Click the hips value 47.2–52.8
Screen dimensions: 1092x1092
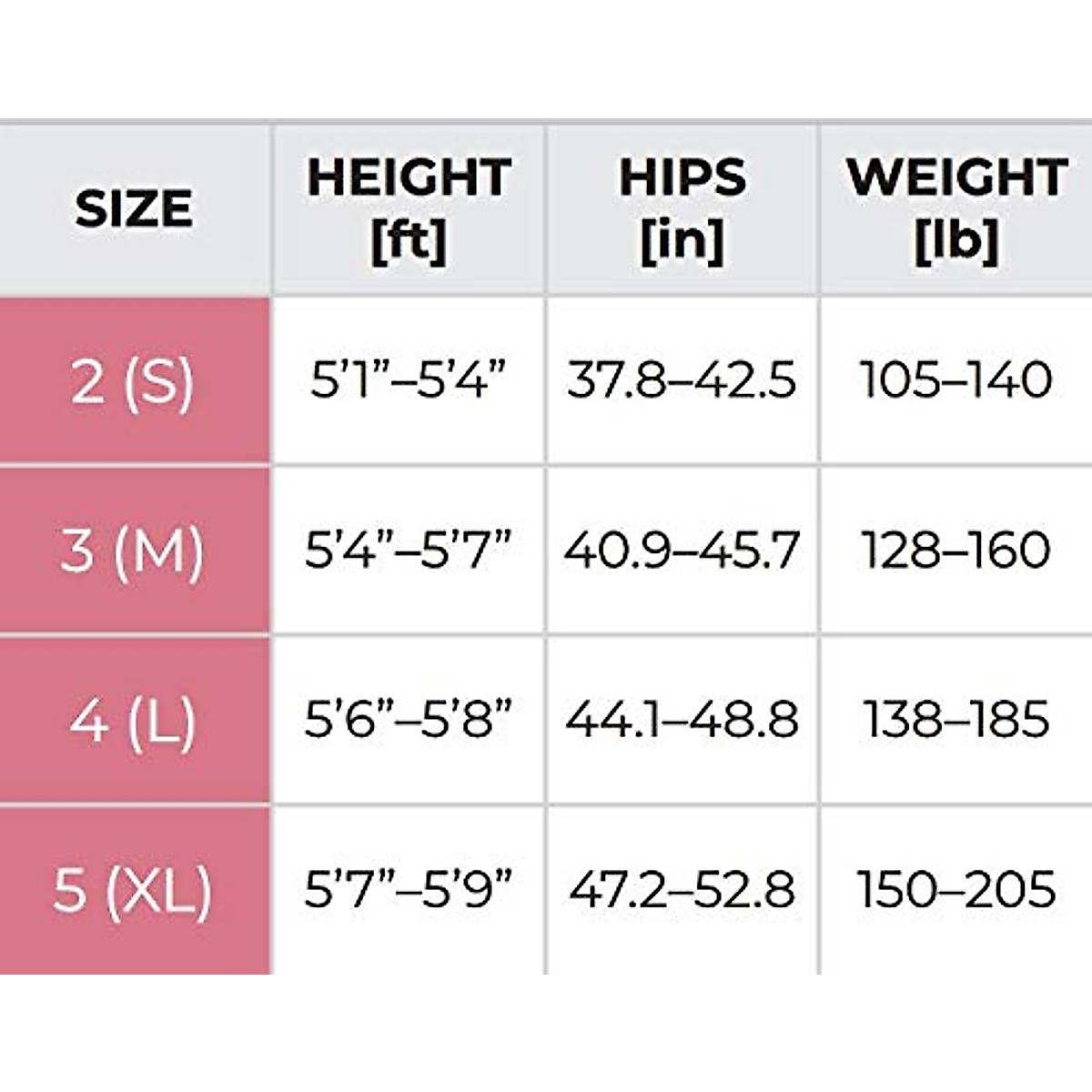682,889
